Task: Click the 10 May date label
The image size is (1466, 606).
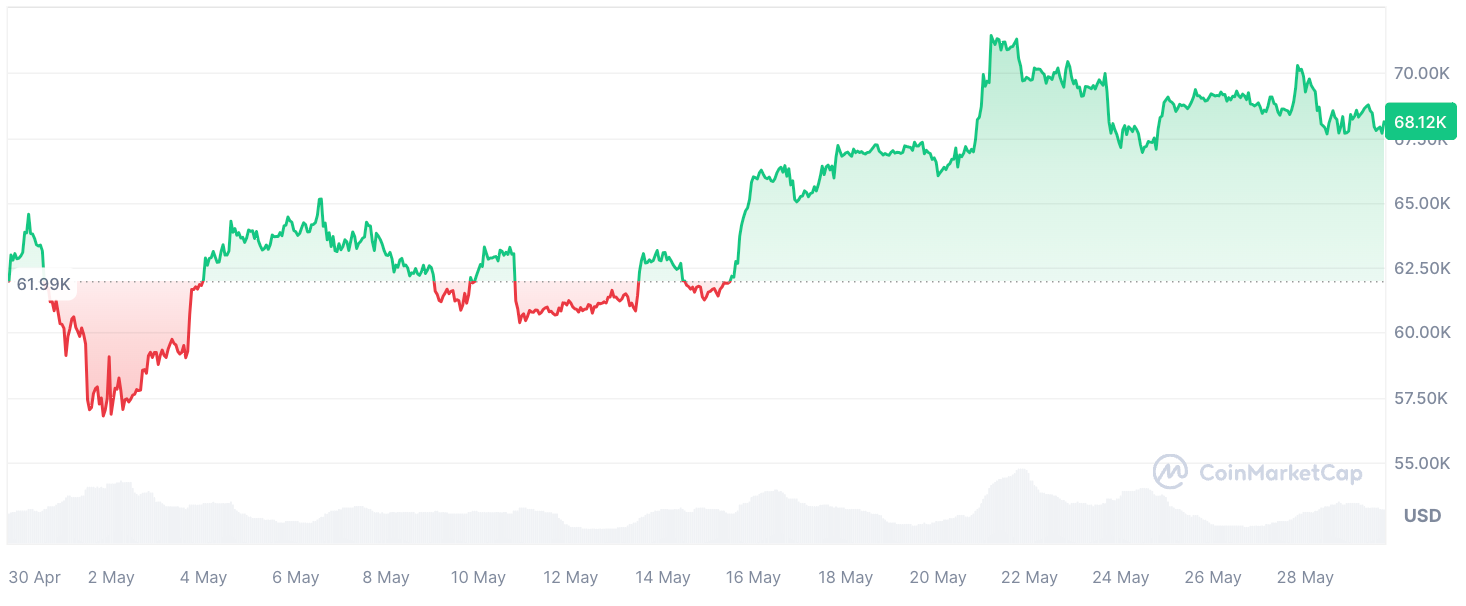Action: point(478,578)
